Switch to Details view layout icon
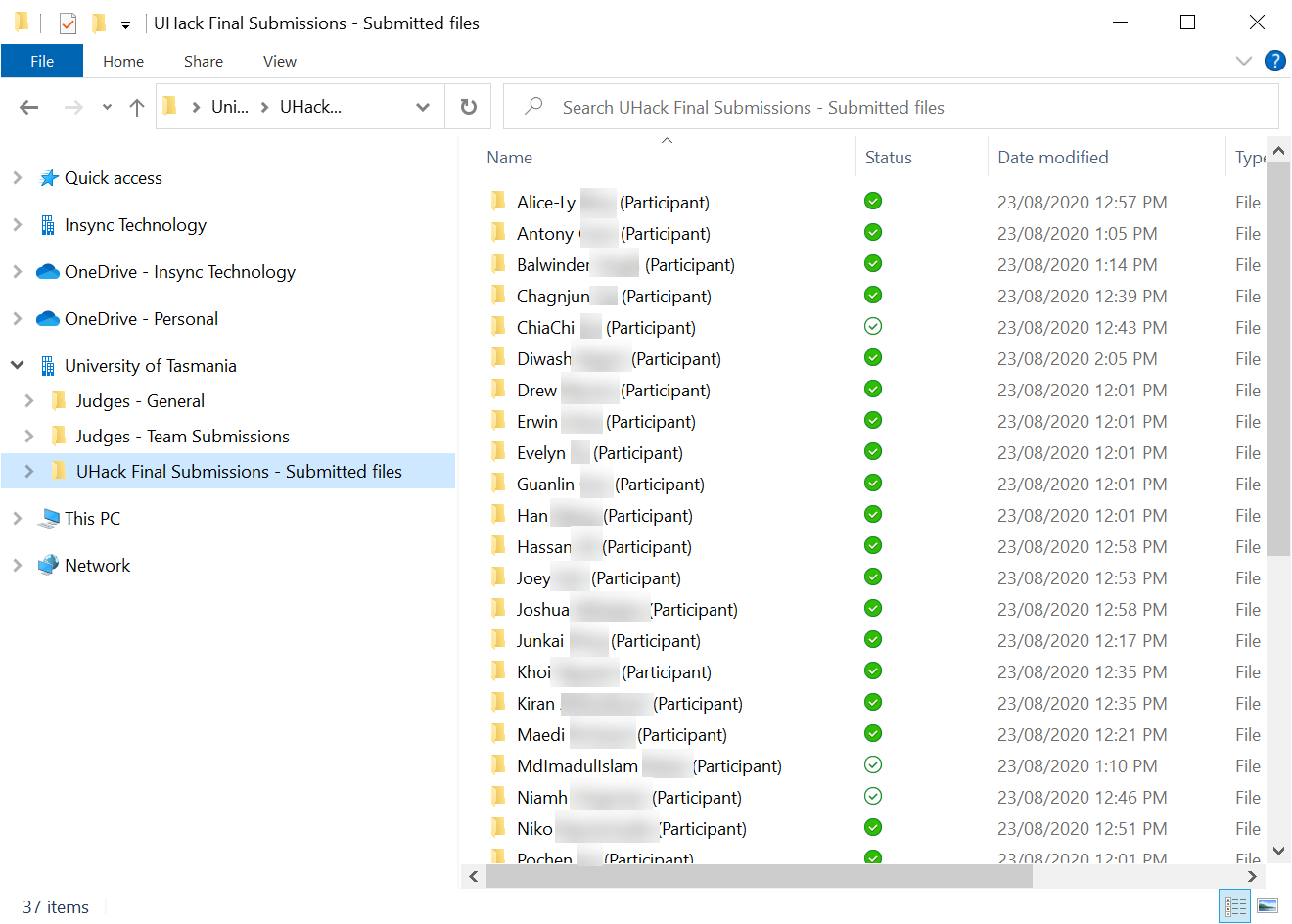1292x924 pixels. [1235, 905]
